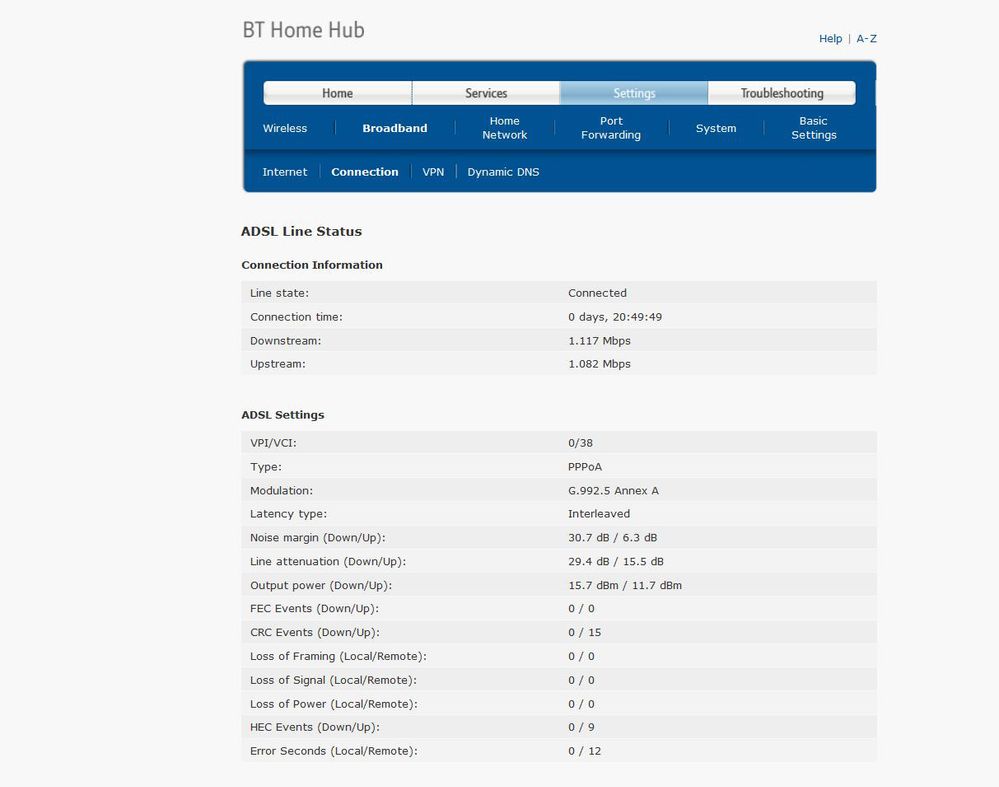Click line attenuation value 29.4 dB / 15.5 dB
The height and width of the screenshot is (787, 999).
pyautogui.click(x=615, y=561)
